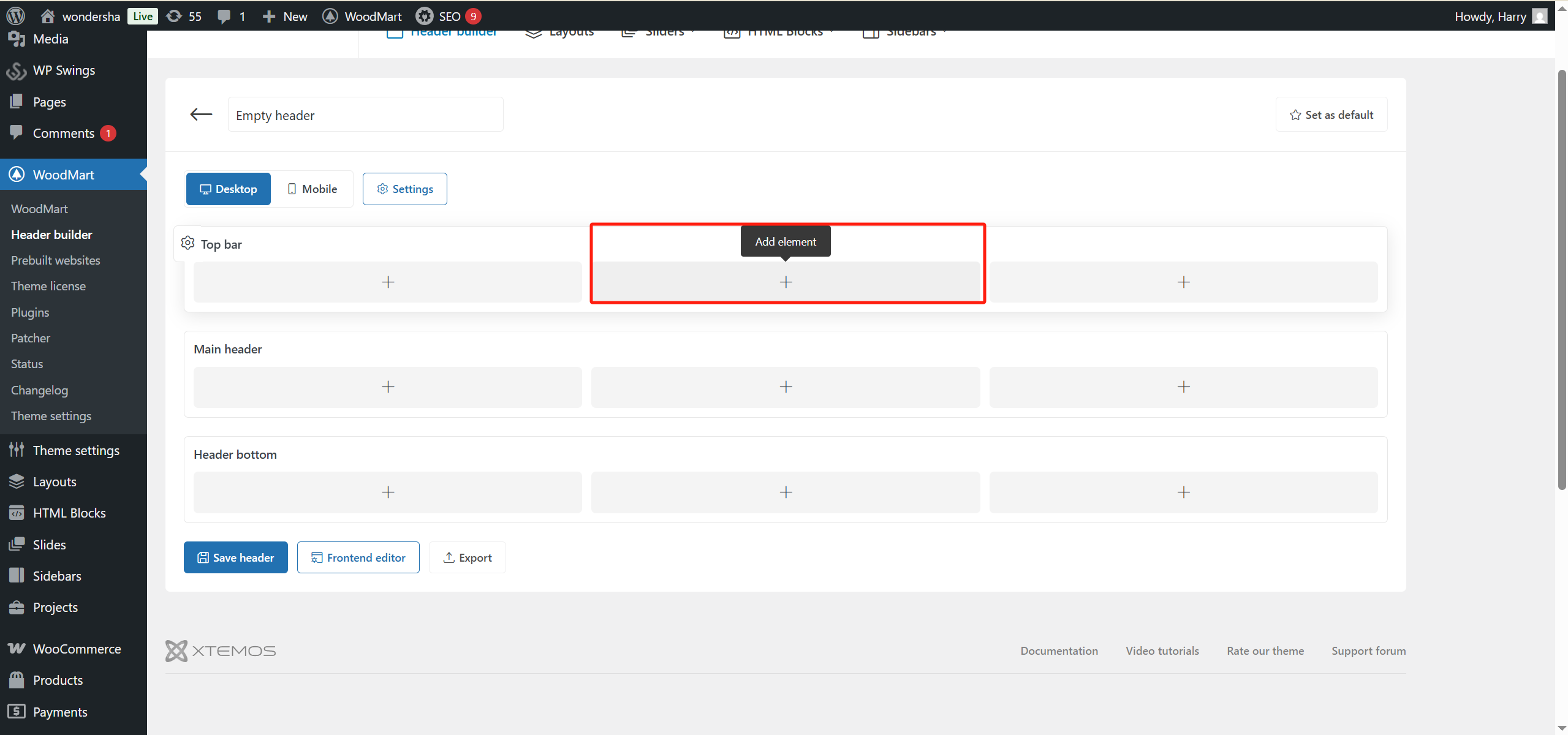Open Theme settings from the sidebar

(76, 450)
